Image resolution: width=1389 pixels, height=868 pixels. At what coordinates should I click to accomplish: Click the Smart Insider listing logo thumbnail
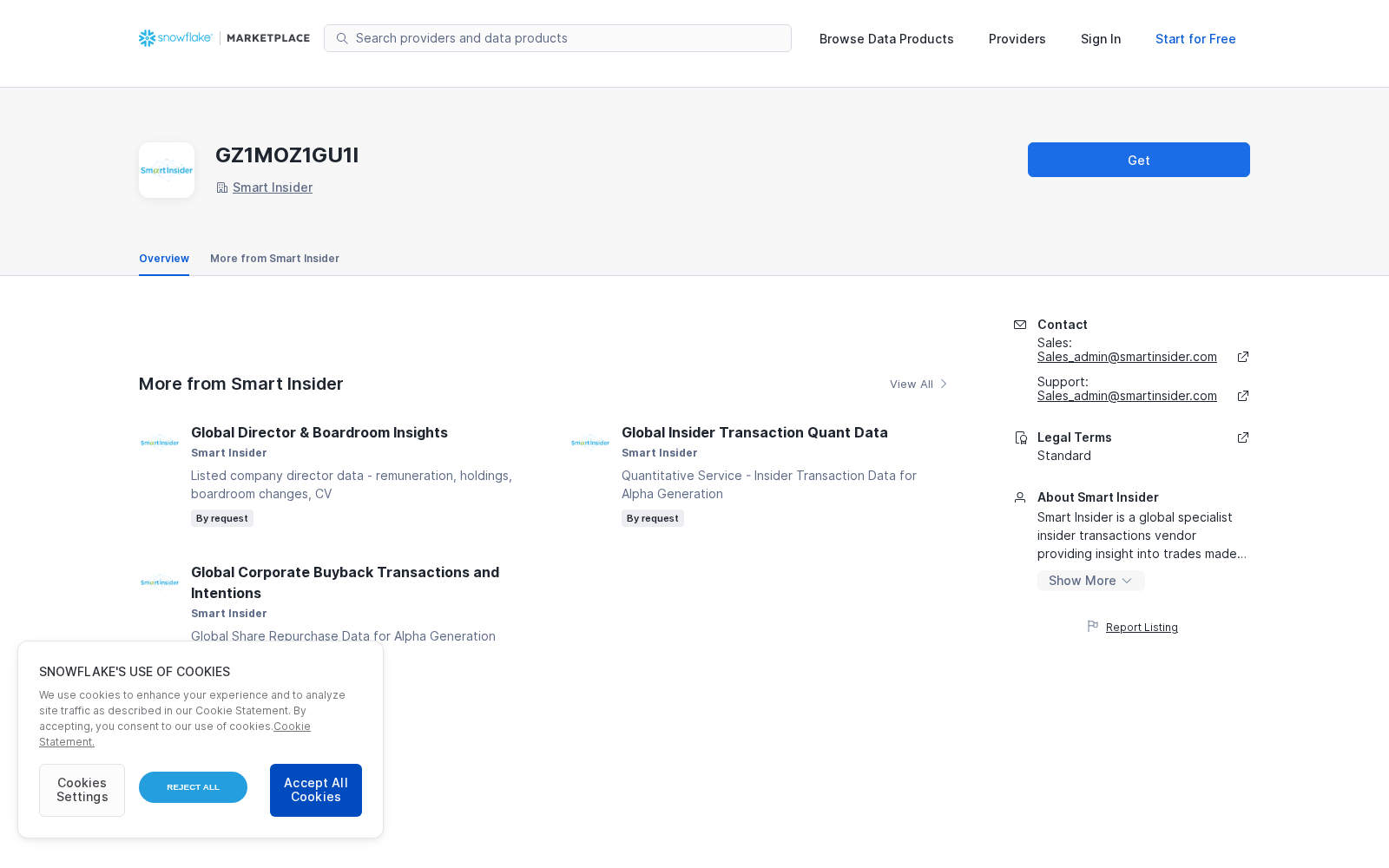tap(167, 170)
